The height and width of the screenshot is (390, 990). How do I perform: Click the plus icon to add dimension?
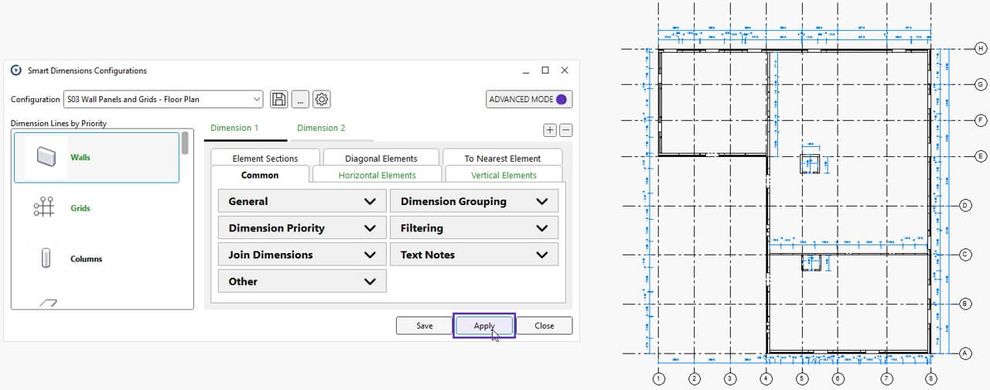coord(550,130)
